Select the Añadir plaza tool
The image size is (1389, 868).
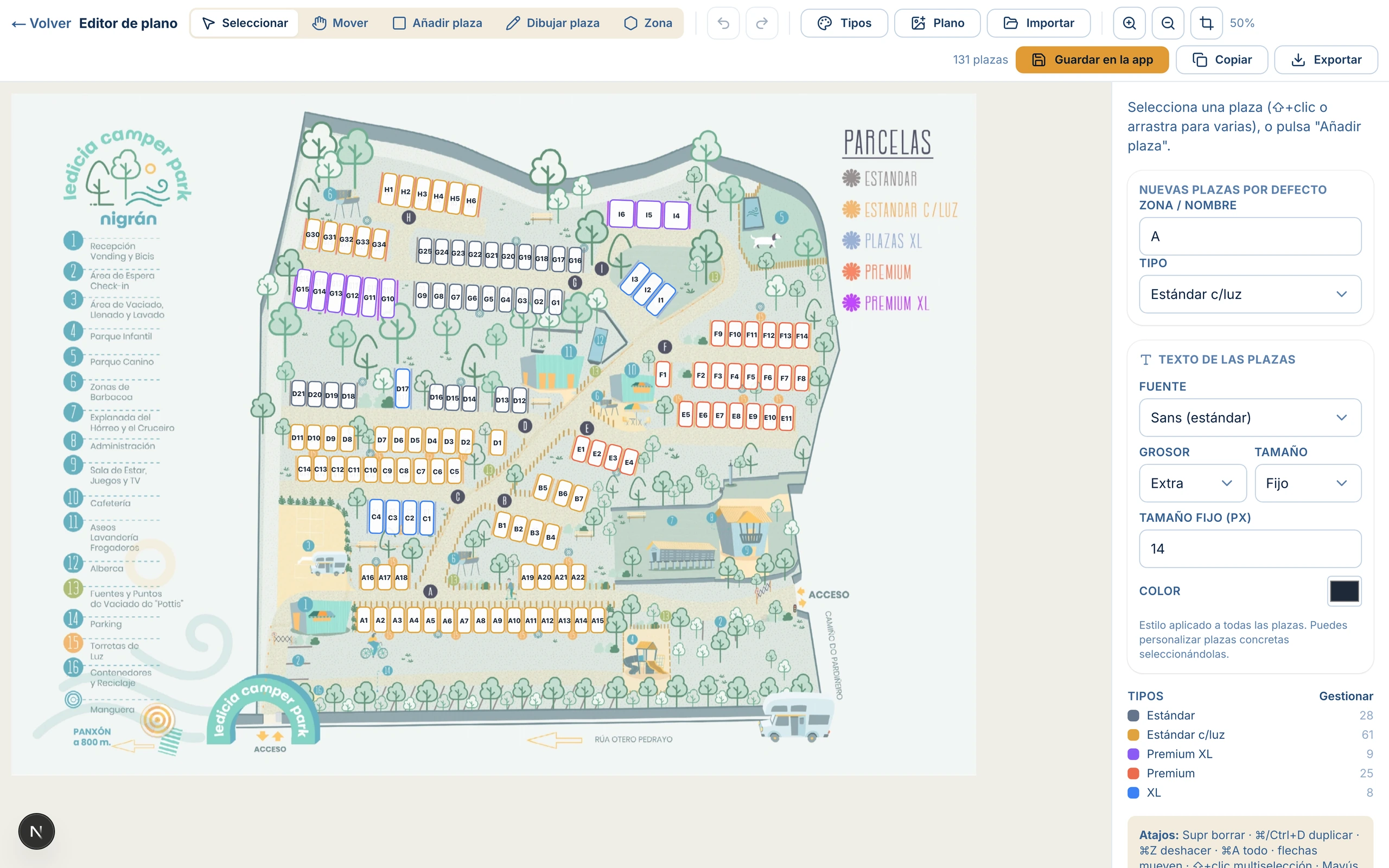coord(437,23)
